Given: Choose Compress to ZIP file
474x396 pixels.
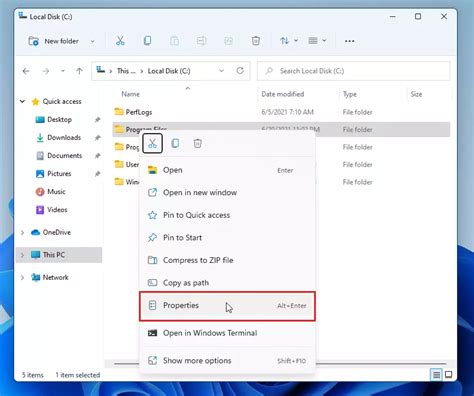Looking at the screenshot, I should click(227, 260).
